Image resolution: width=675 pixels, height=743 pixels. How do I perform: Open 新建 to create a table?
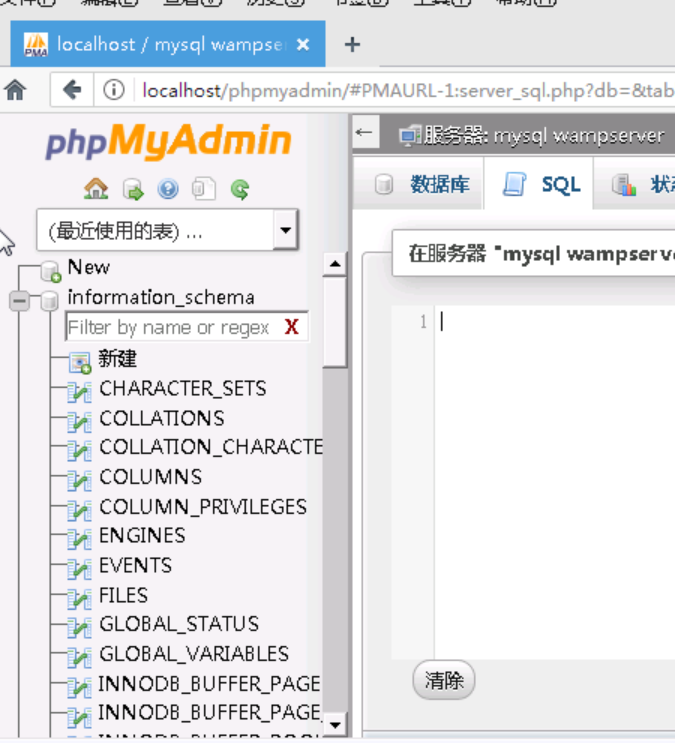click(x=118, y=358)
